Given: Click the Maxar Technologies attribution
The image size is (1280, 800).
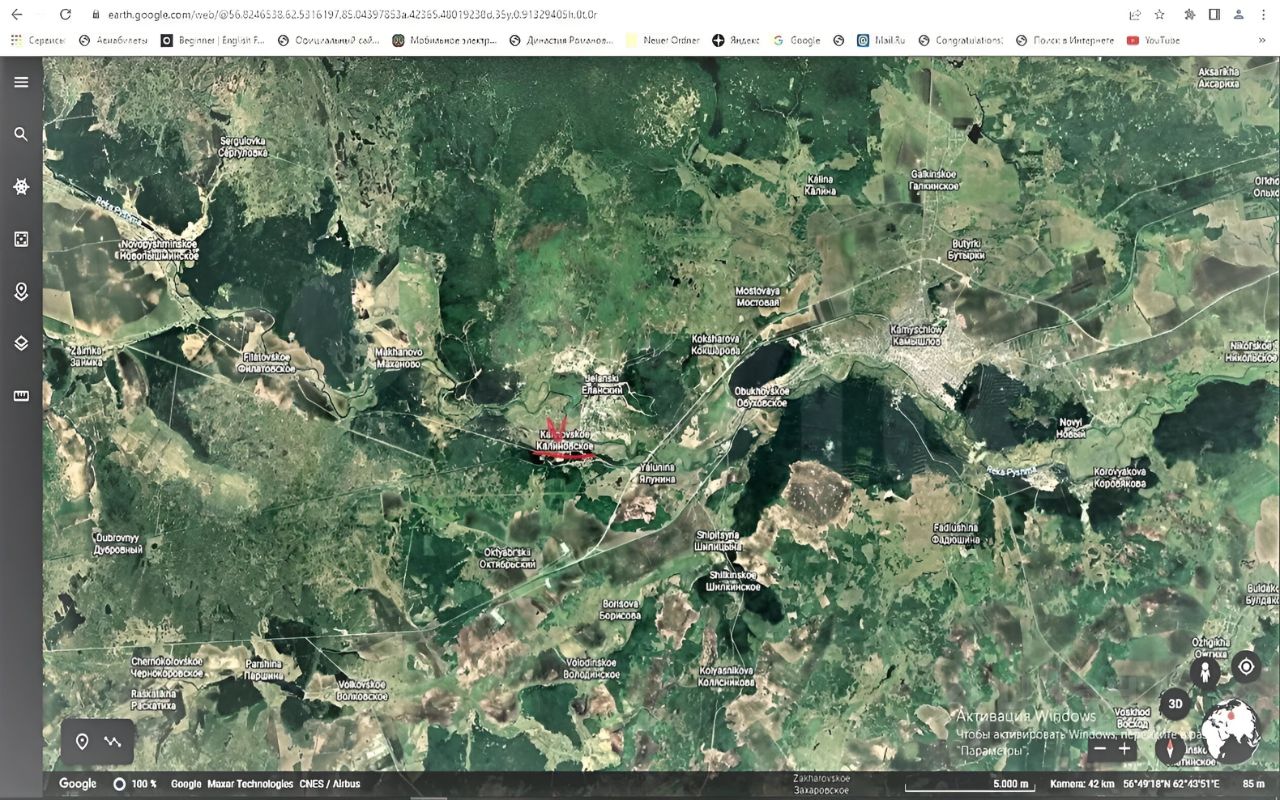Looking at the screenshot, I should (x=250, y=784).
